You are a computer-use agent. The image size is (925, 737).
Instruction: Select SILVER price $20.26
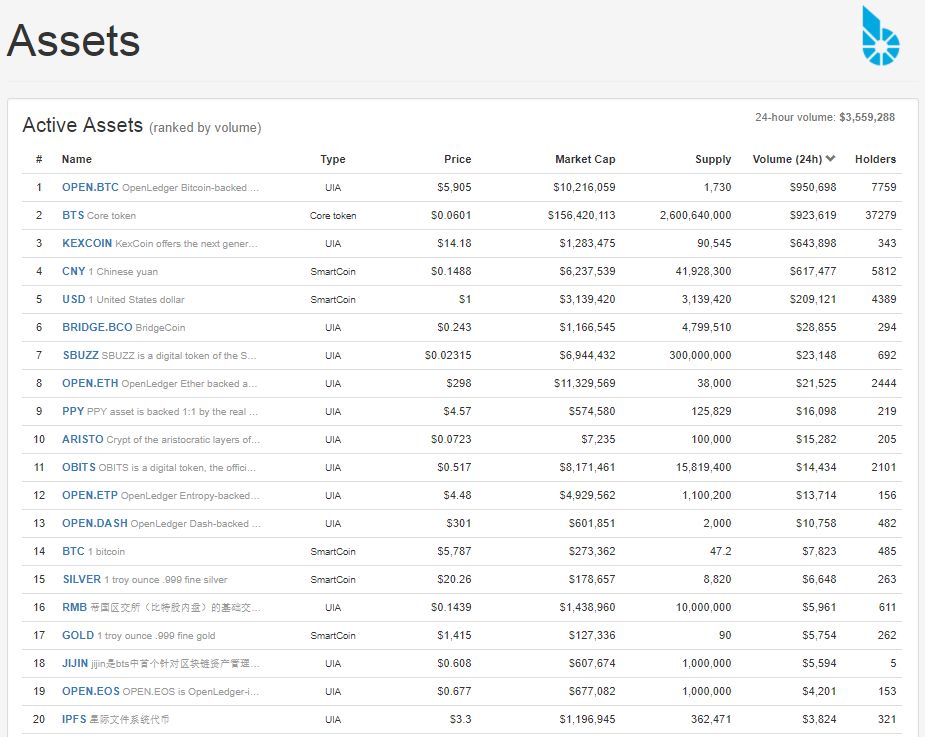point(454,579)
